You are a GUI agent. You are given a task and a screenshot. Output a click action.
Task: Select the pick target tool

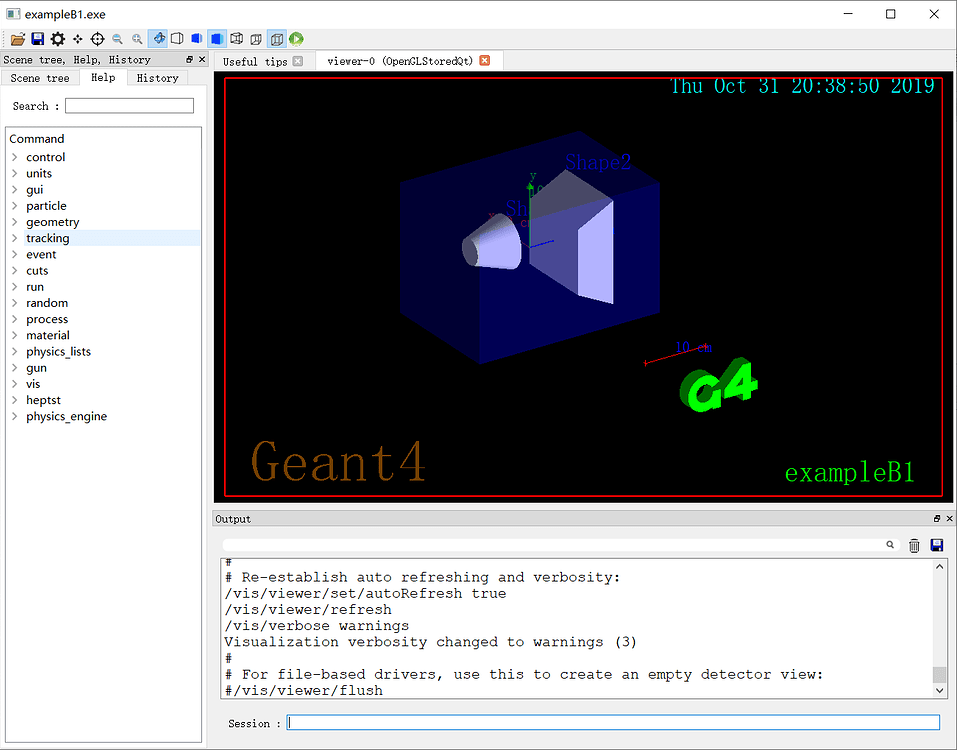(98, 39)
